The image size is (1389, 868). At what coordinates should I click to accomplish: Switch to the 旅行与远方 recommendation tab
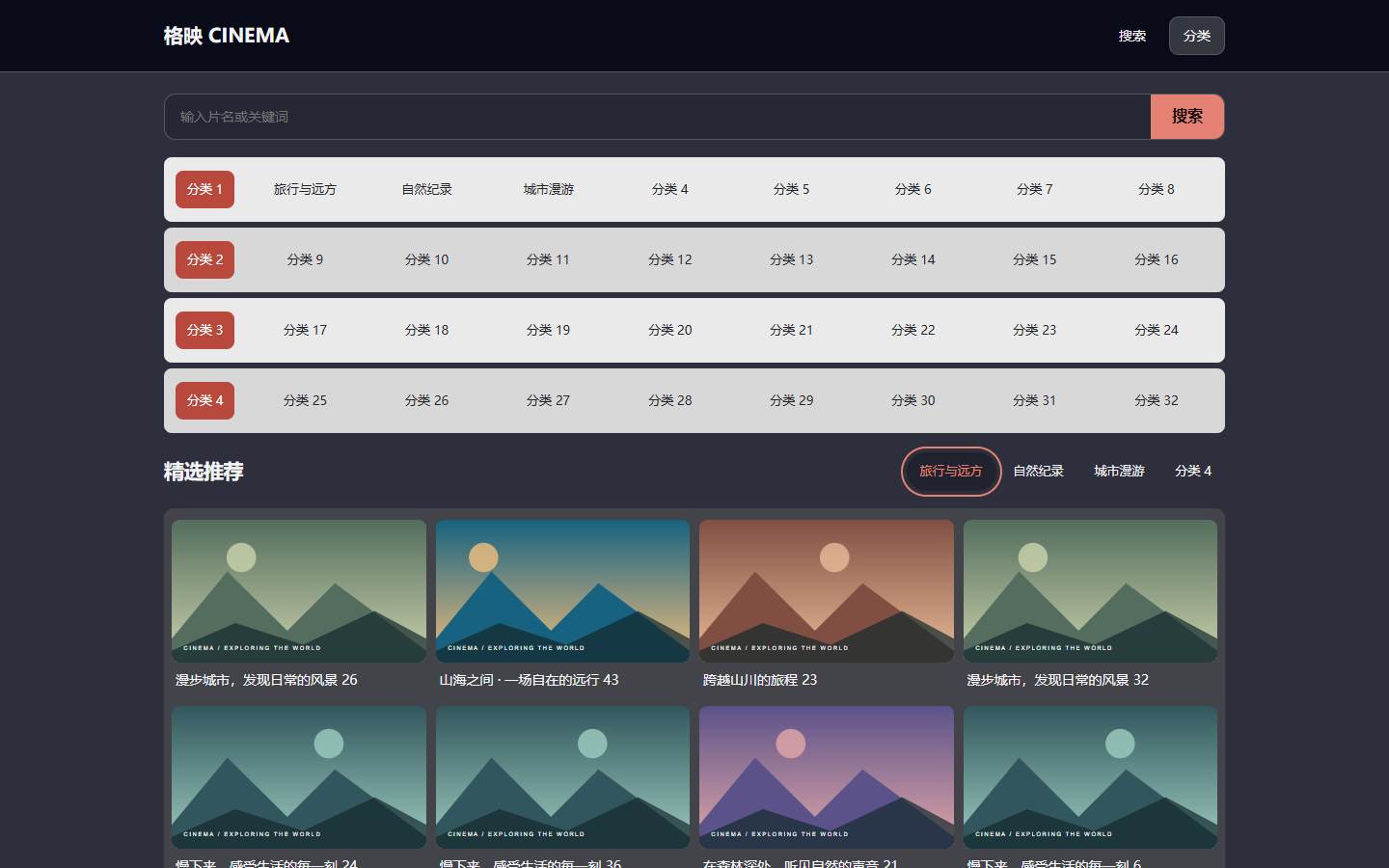[x=951, y=472]
